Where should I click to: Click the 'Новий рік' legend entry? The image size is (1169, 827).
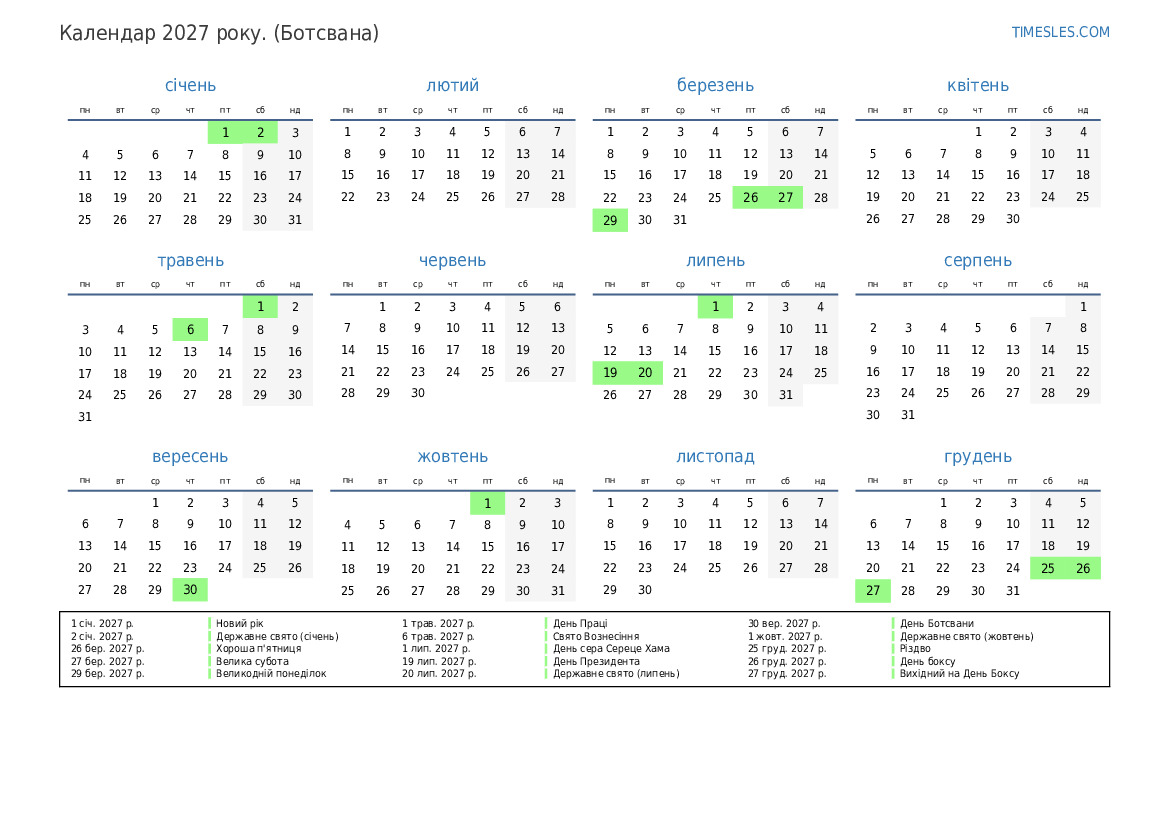click(x=240, y=623)
